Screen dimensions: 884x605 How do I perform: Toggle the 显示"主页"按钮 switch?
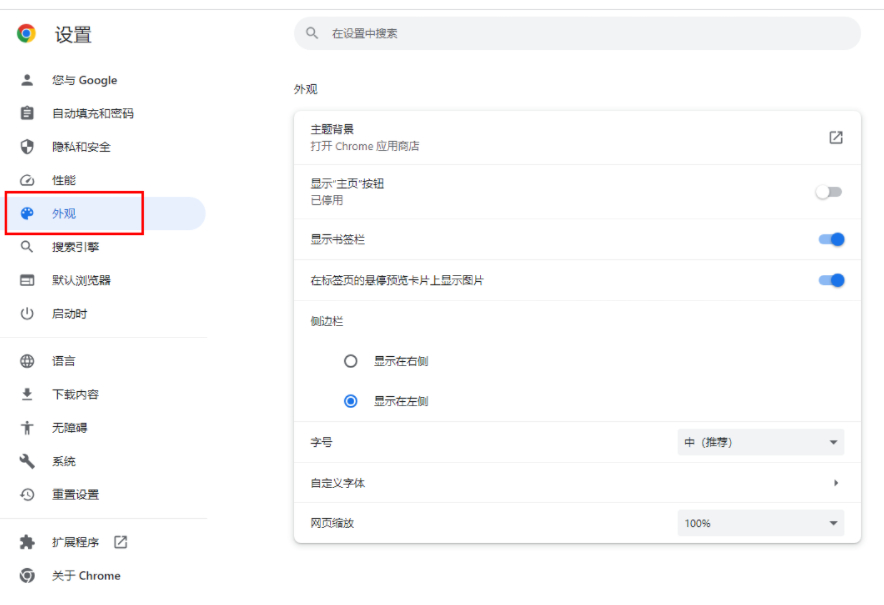click(x=829, y=192)
